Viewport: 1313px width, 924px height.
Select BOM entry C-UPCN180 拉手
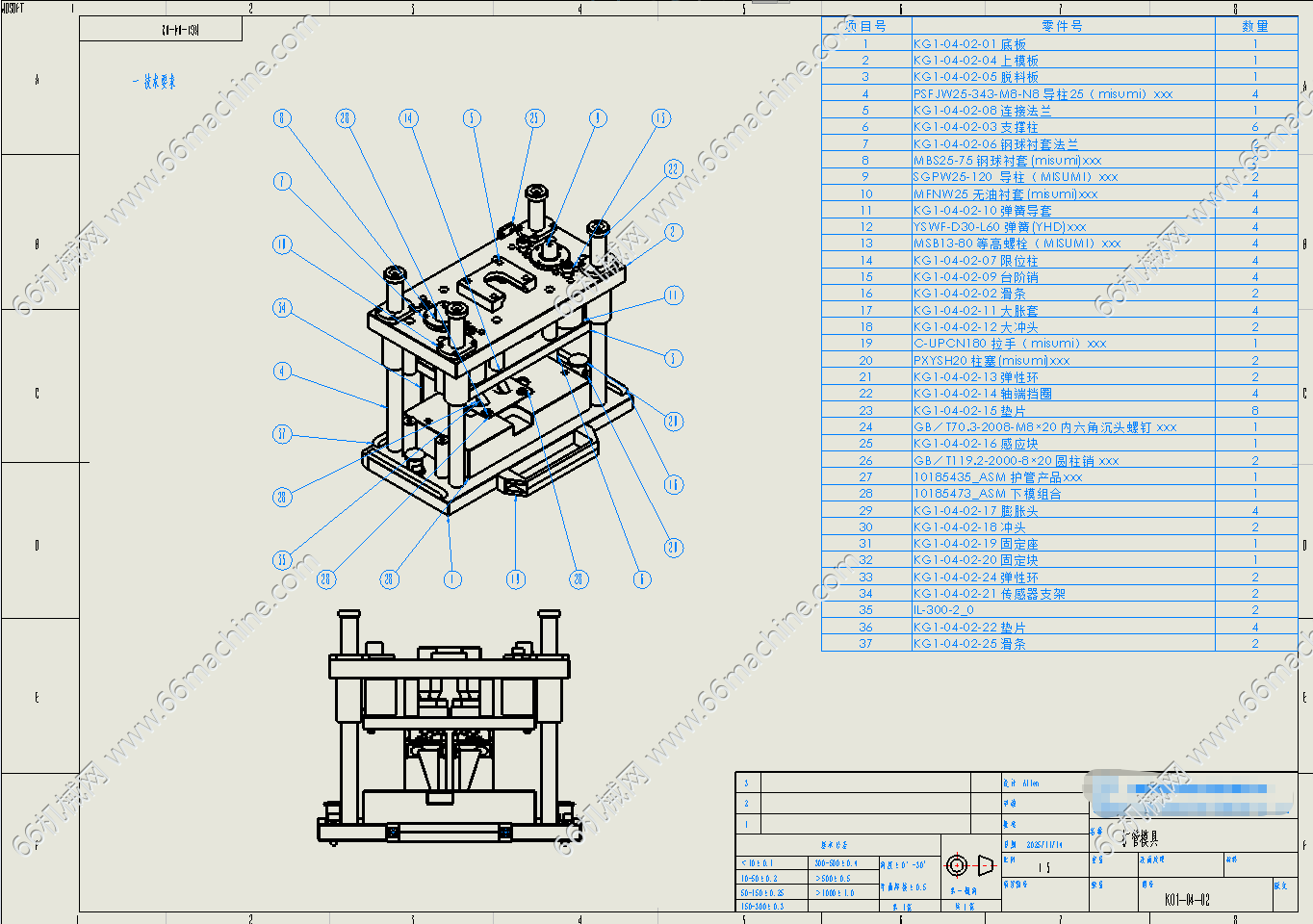tap(1009, 344)
